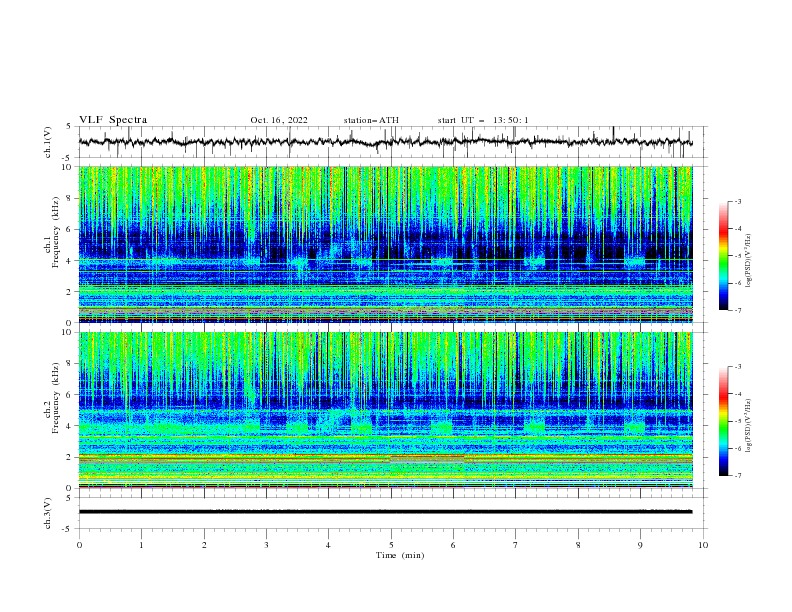The image size is (792, 612).
Task: Click the upper log(PSD)(V²/Hz) color bar label
Action: [749, 261]
